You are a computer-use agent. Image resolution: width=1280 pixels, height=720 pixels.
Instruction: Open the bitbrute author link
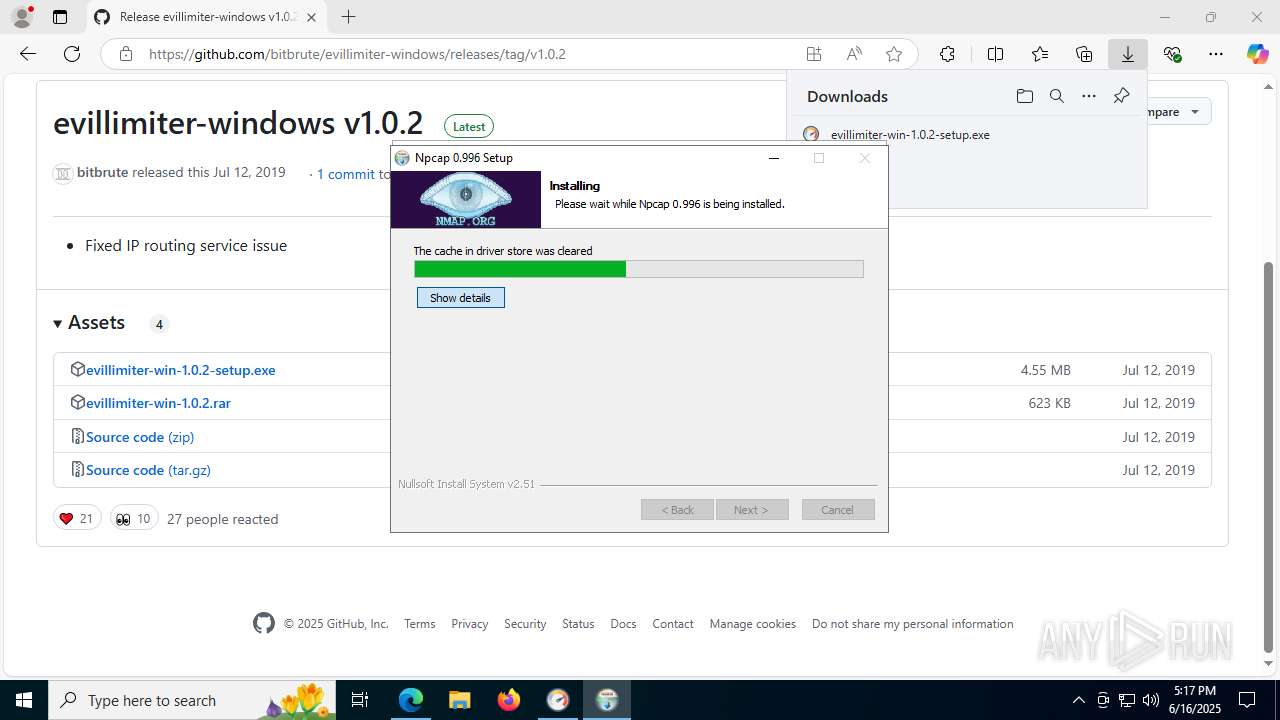pos(102,172)
